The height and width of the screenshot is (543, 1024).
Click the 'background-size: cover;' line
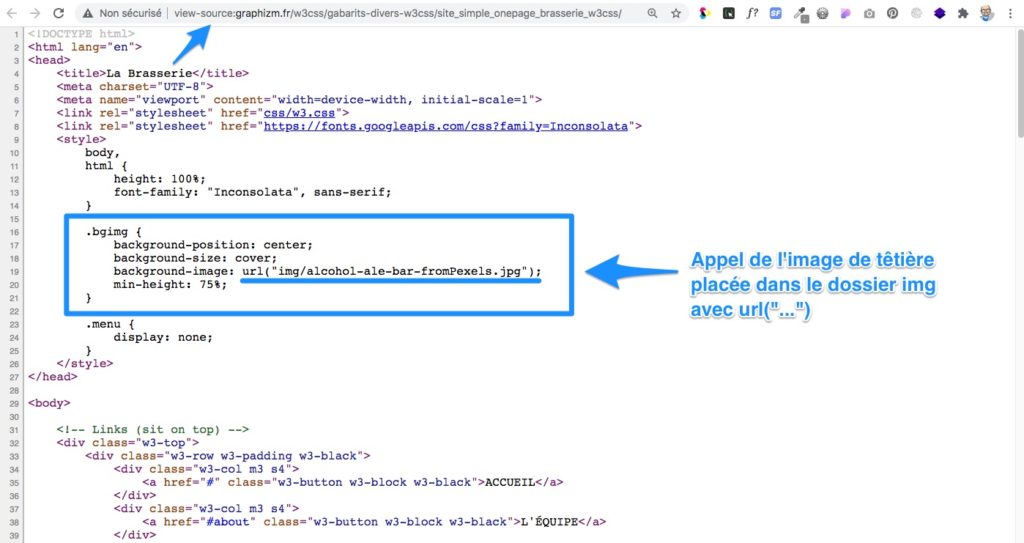coord(195,258)
